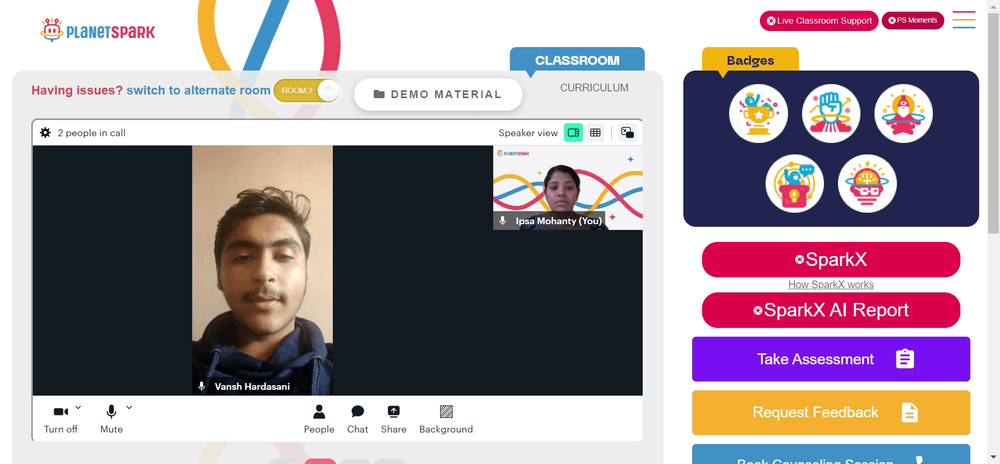1000x464 pixels.
Task: Select the raised fist badge
Action: point(831,113)
